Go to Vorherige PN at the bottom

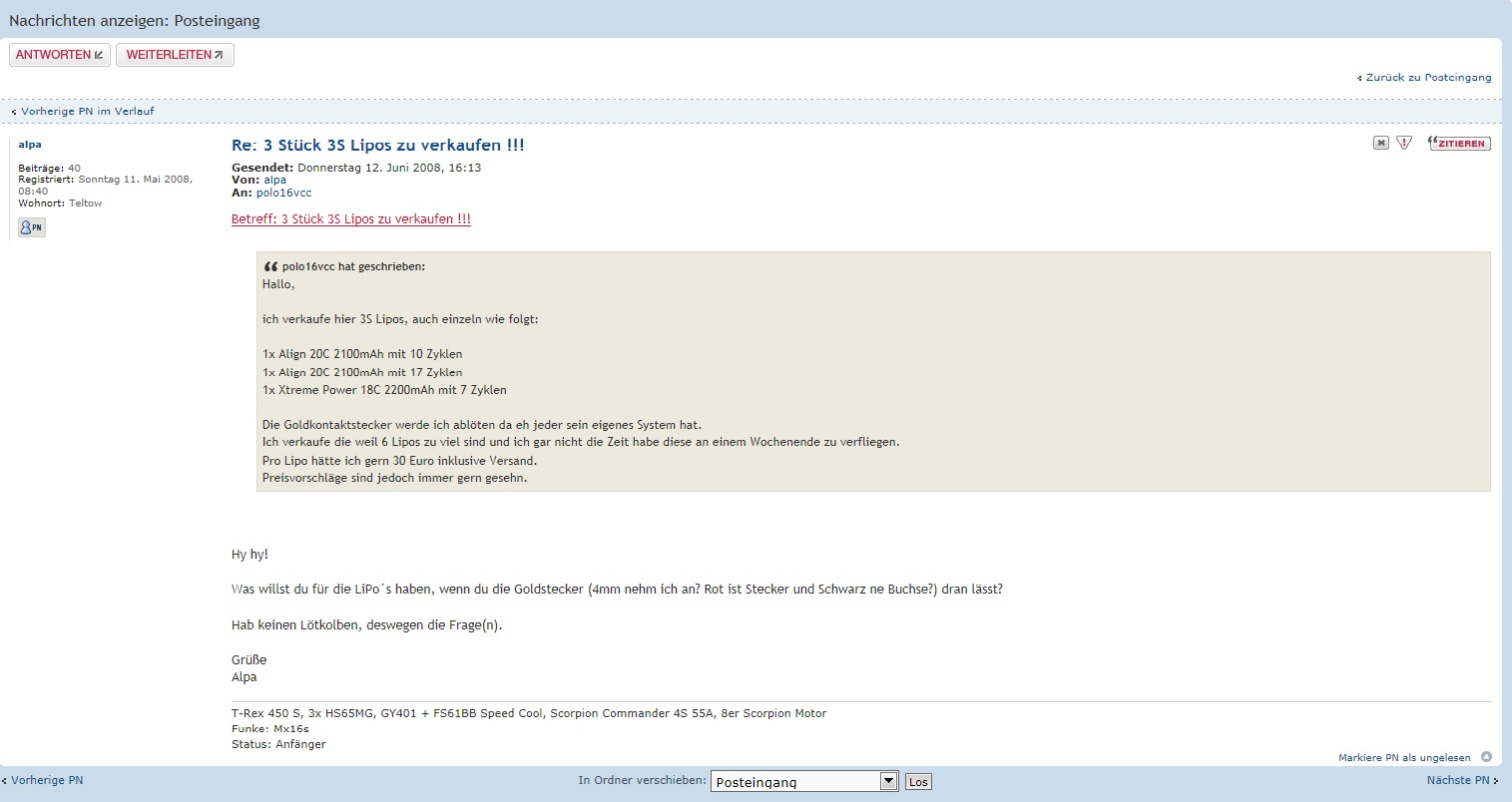(x=47, y=780)
